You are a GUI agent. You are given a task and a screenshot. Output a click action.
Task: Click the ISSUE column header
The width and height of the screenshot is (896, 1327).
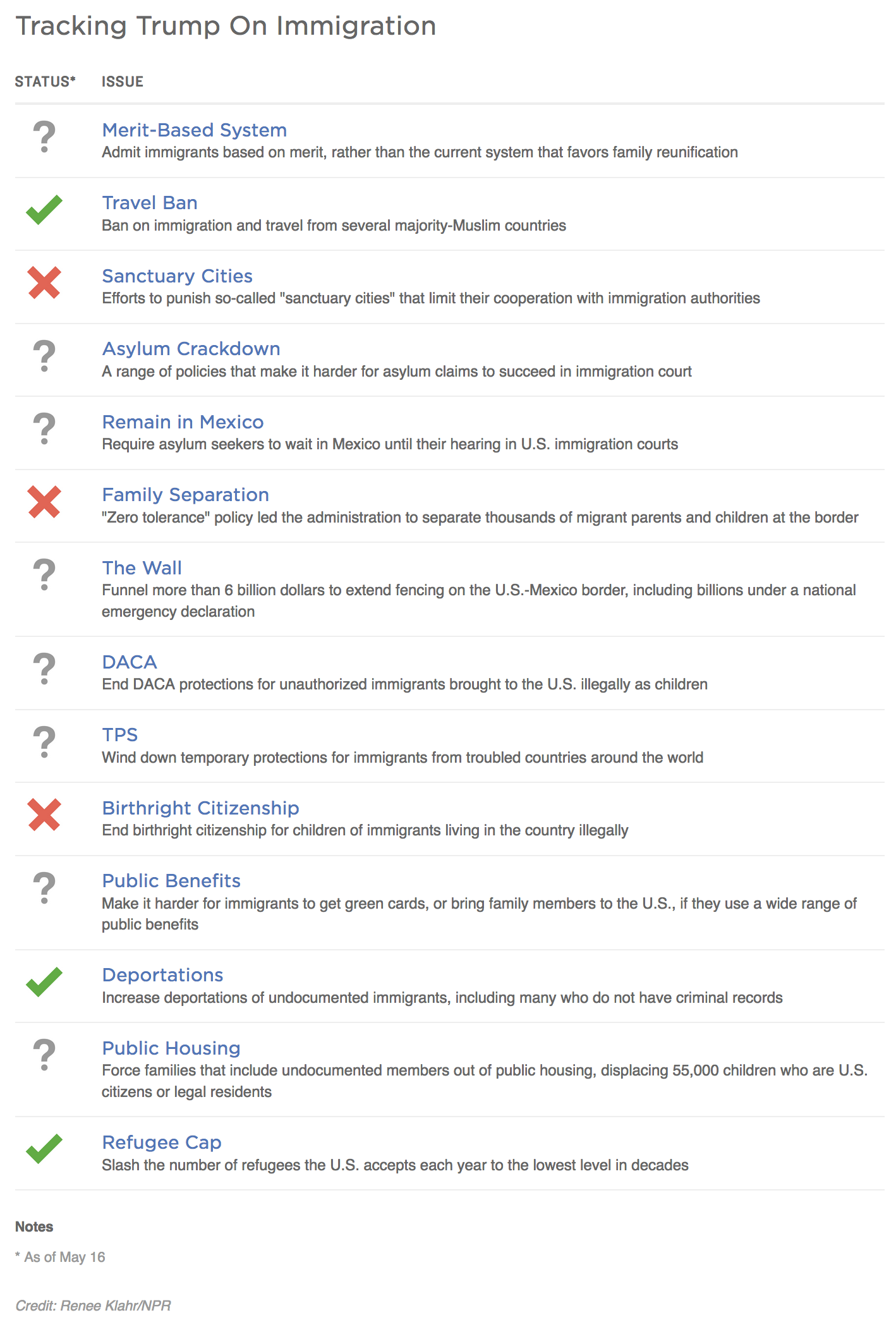click(x=123, y=82)
